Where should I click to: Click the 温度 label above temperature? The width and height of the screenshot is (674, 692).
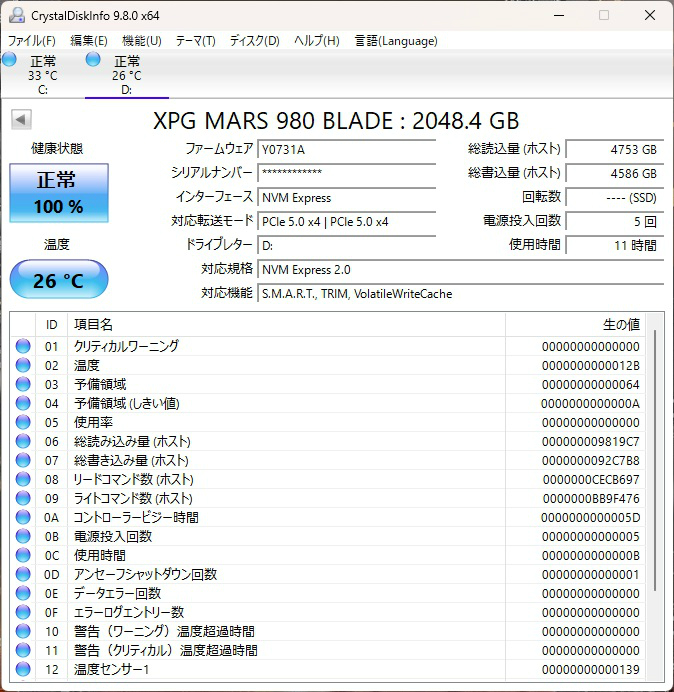(x=57, y=244)
